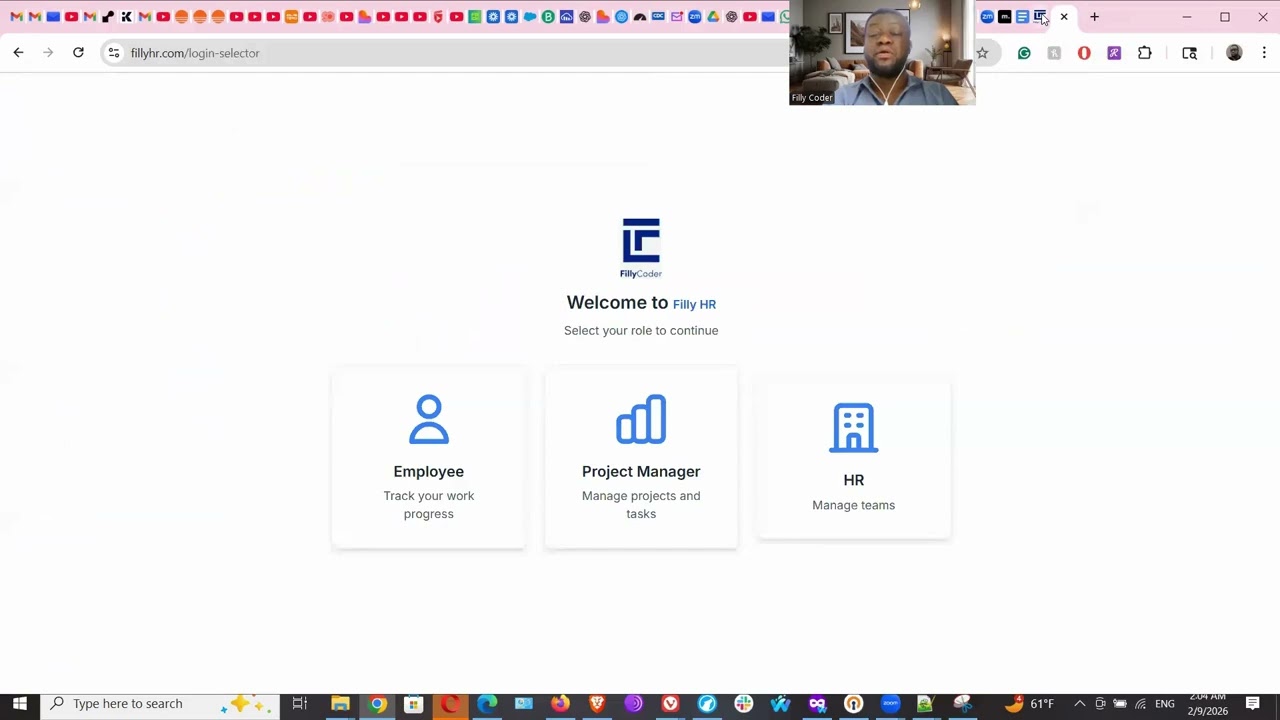Select the Project Manager role card
Screen dimensions: 1280x720
tap(641, 458)
